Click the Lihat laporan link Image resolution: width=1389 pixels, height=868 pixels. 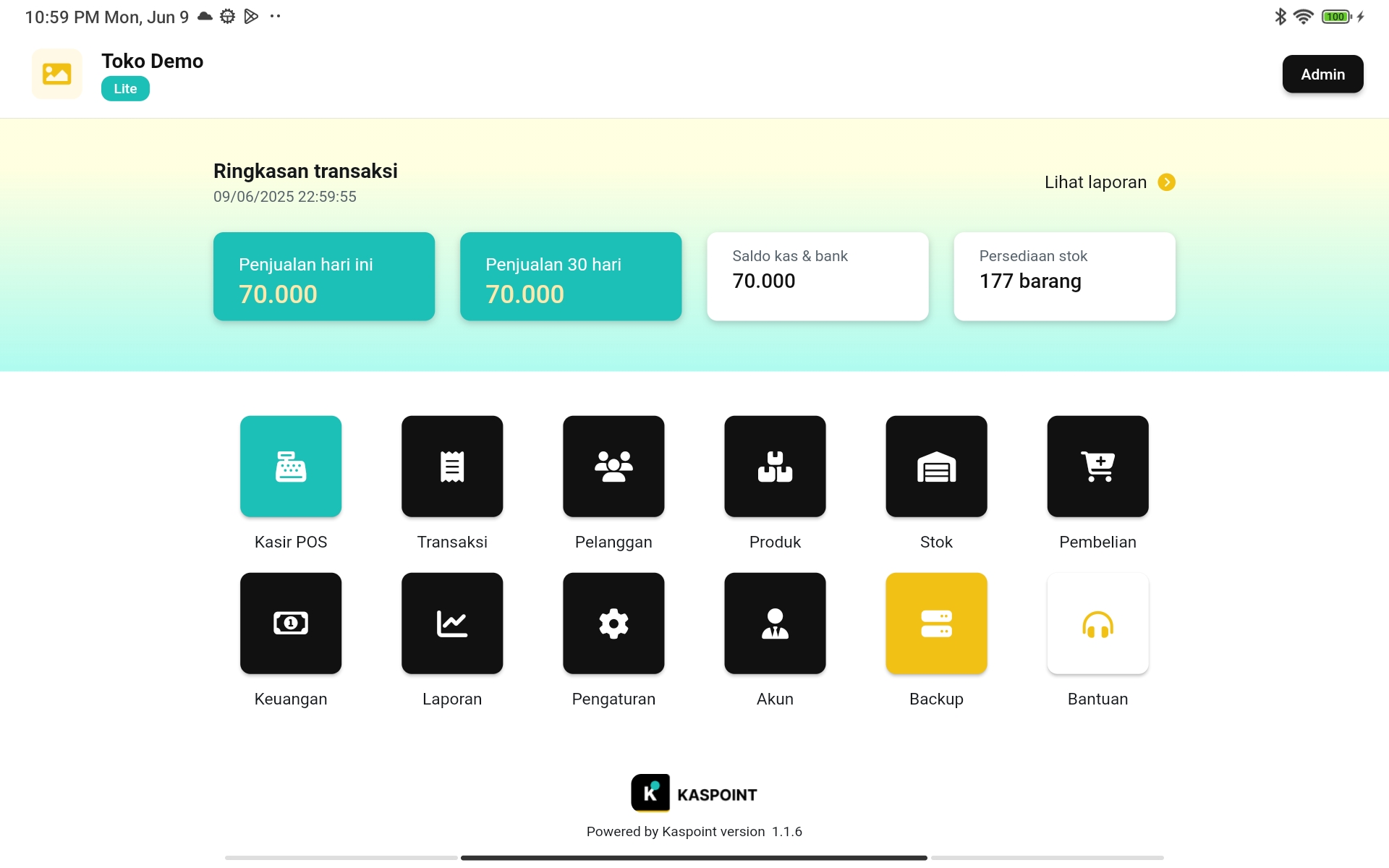(x=1095, y=182)
